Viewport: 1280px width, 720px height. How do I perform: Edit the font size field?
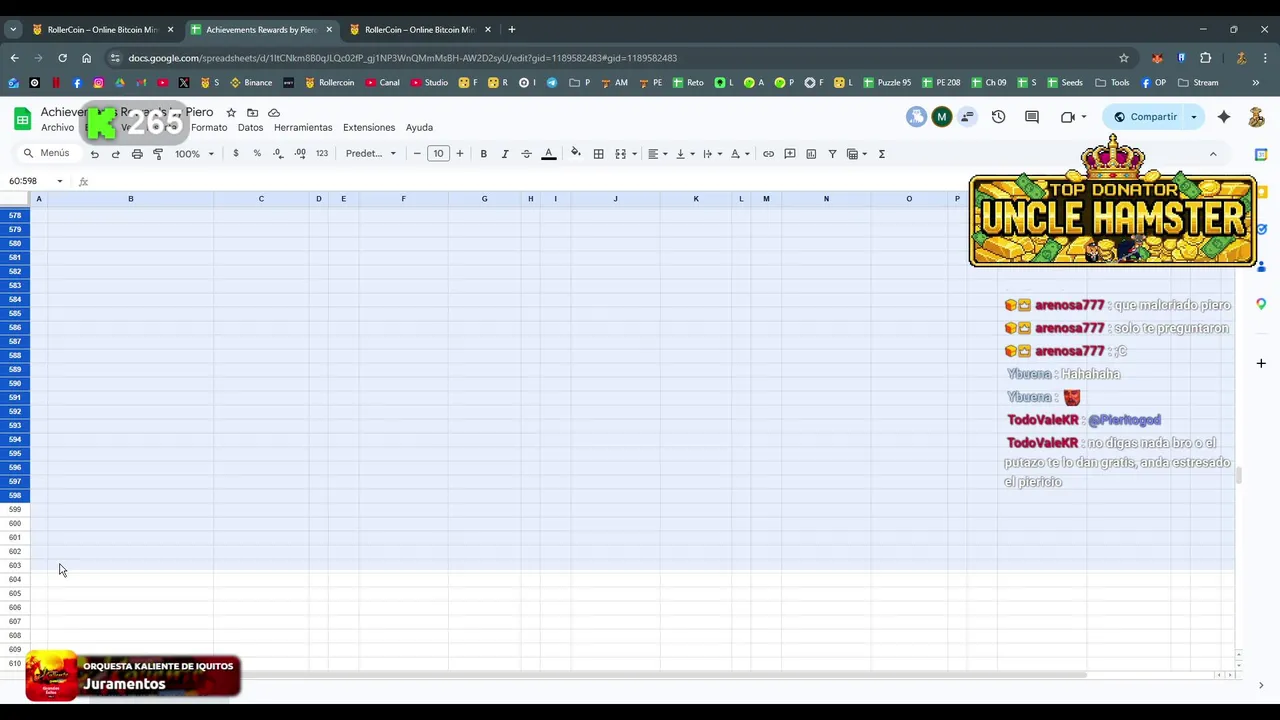pos(438,154)
